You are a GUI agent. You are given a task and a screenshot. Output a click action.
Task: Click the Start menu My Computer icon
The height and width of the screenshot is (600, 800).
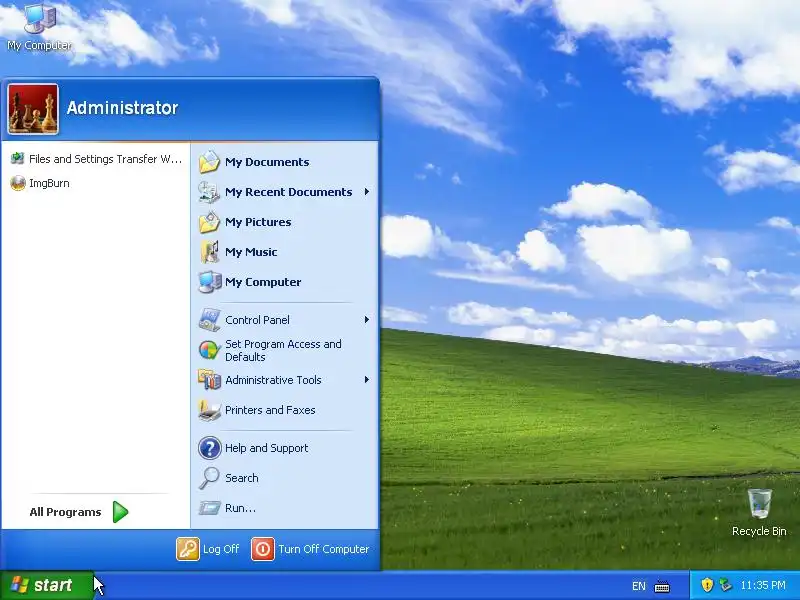tap(209, 282)
